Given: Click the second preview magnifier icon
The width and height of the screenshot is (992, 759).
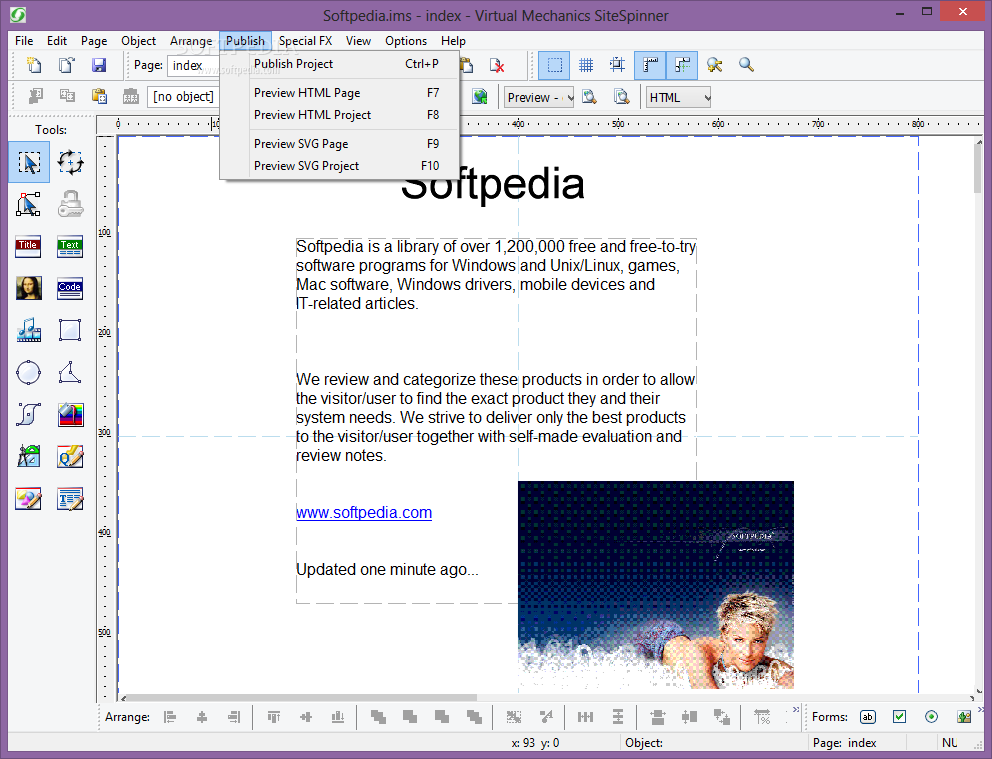Looking at the screenshot, I should tap(622, 97).
